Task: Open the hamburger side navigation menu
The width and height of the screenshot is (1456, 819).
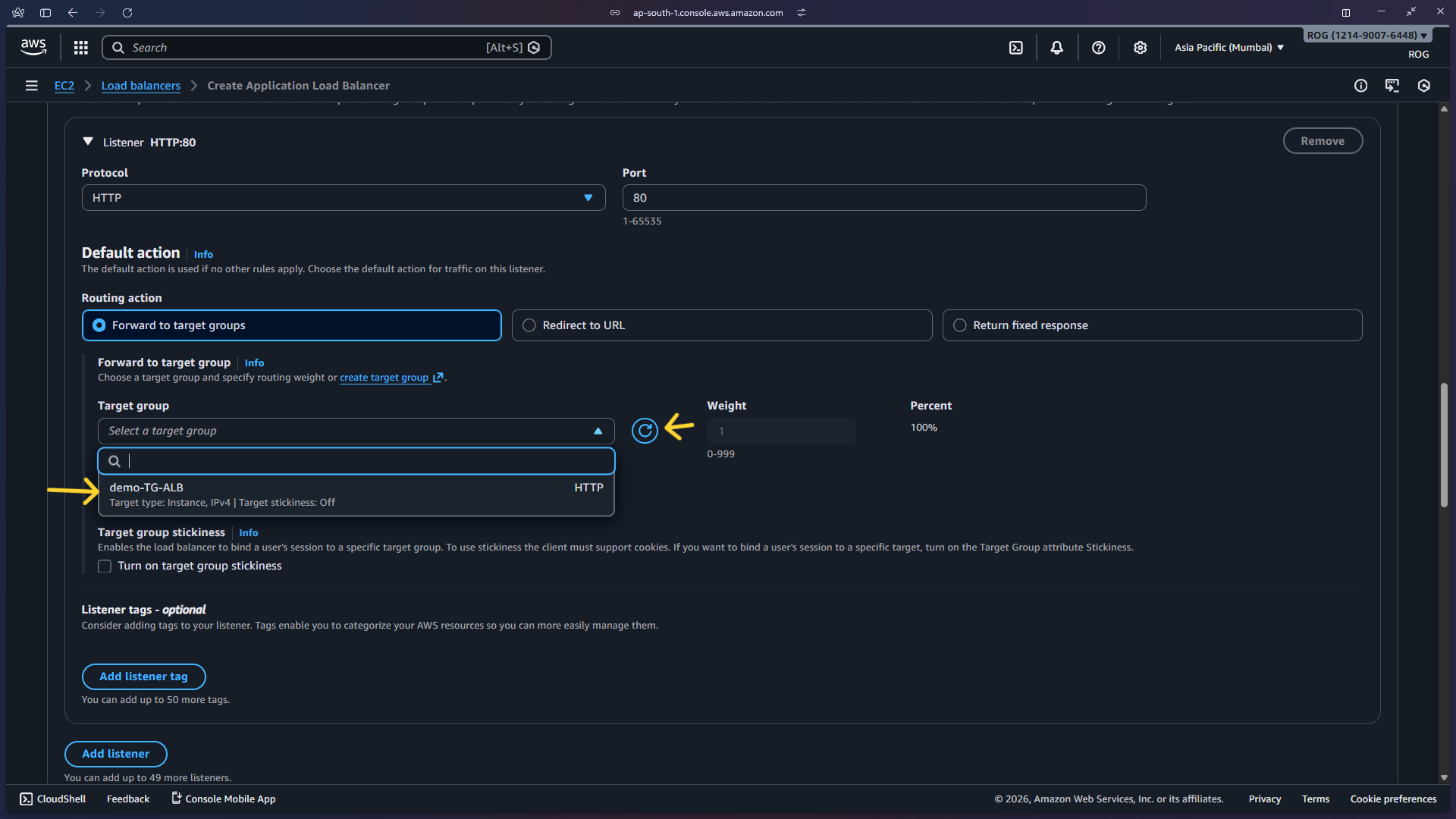Action: (32, 86)
